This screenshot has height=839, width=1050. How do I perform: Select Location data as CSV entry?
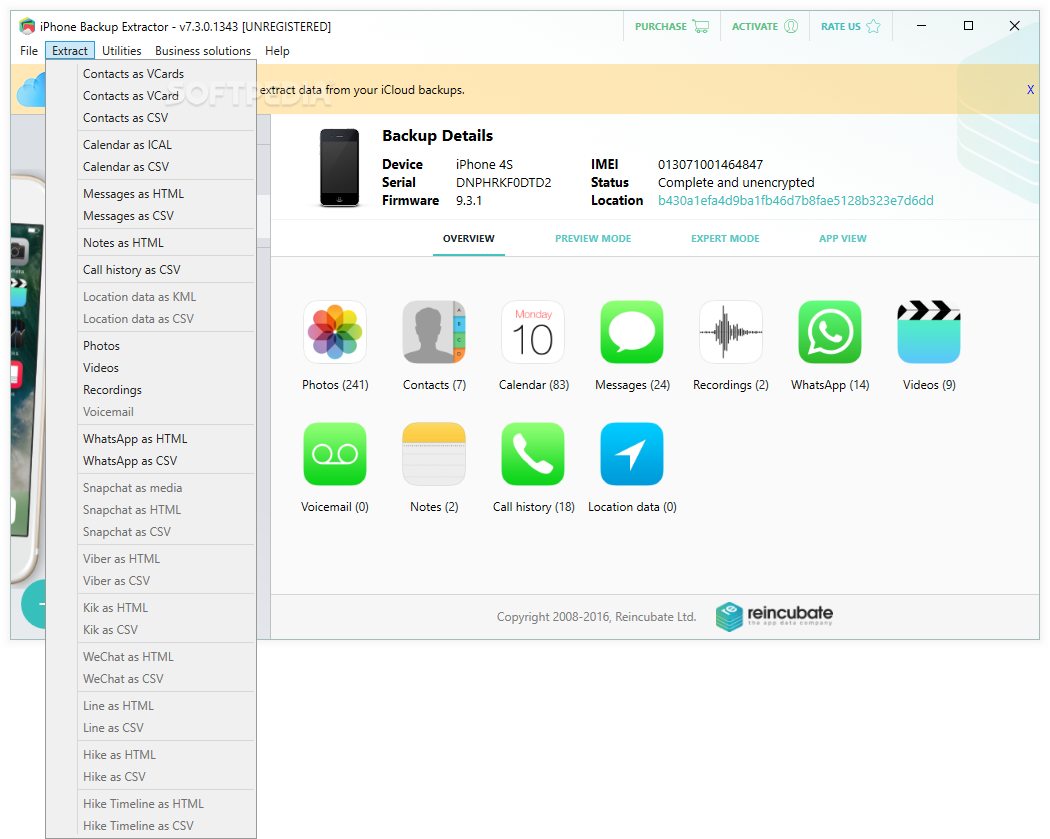(x=151, y=319)
